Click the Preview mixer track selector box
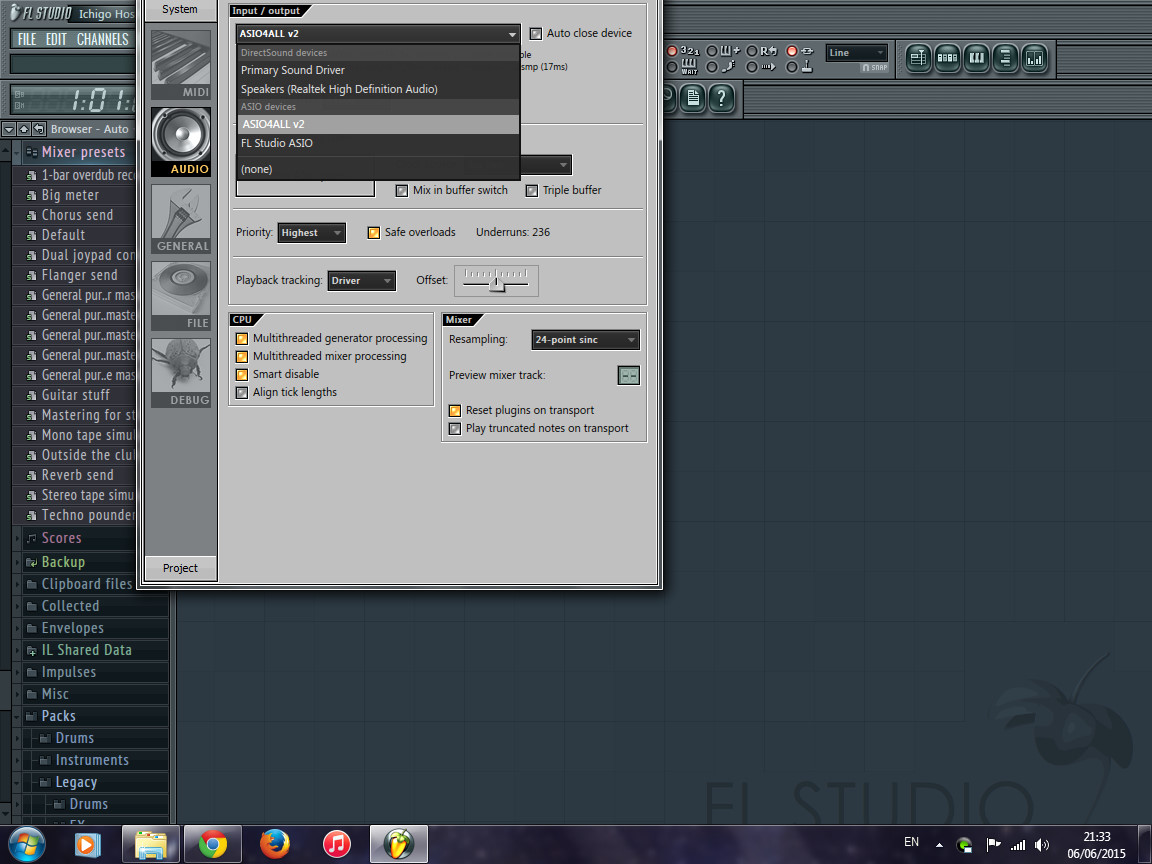 pyautogui.click(x=629, y=375)
